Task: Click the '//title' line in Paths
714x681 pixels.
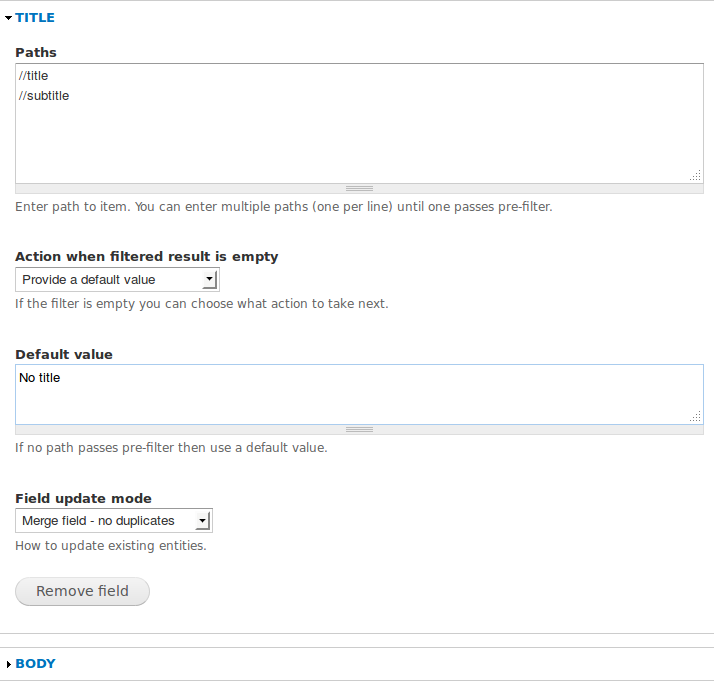Action: (x=34, y=75)
